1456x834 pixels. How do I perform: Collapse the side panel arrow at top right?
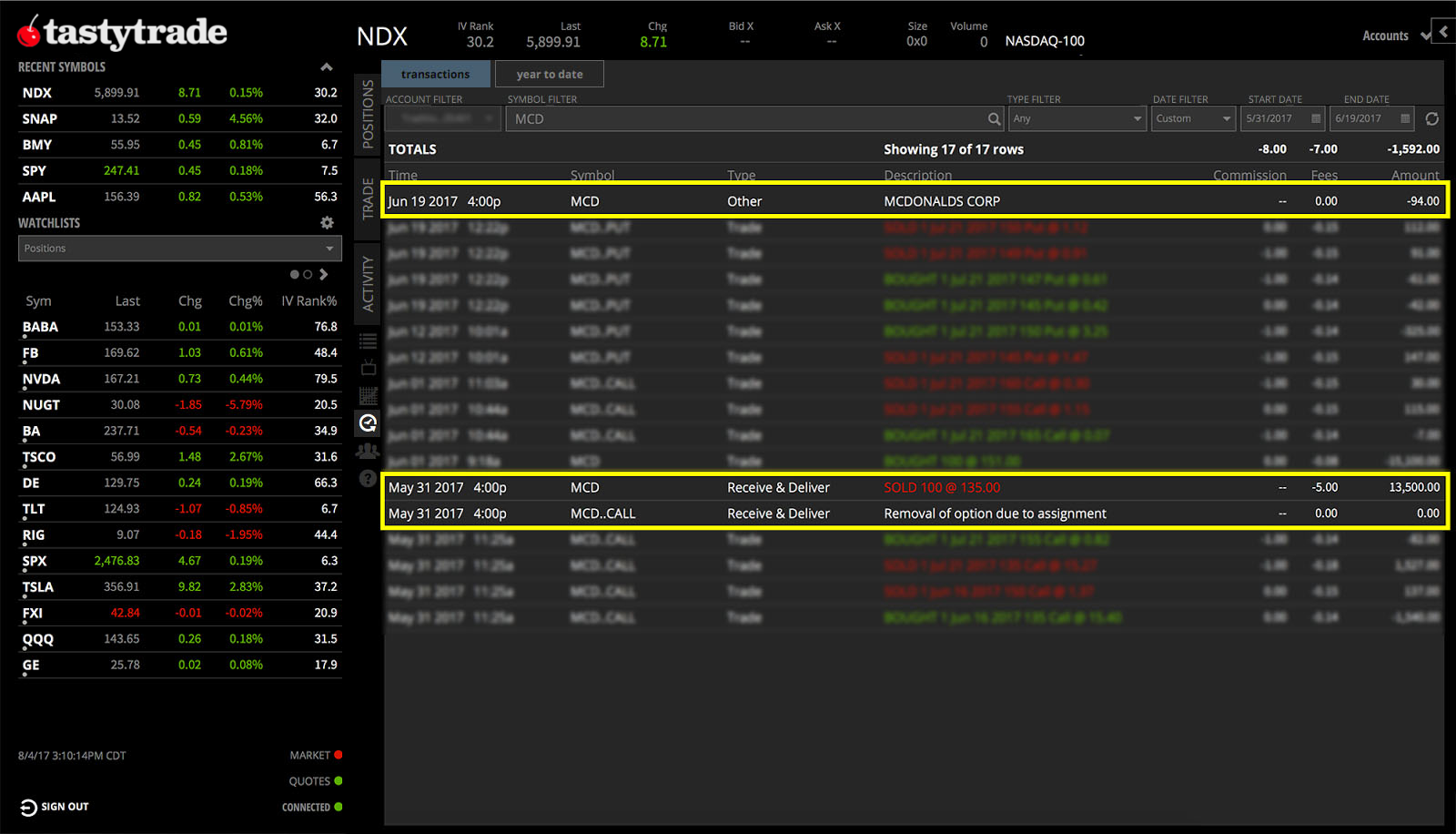pos(1443,31)
